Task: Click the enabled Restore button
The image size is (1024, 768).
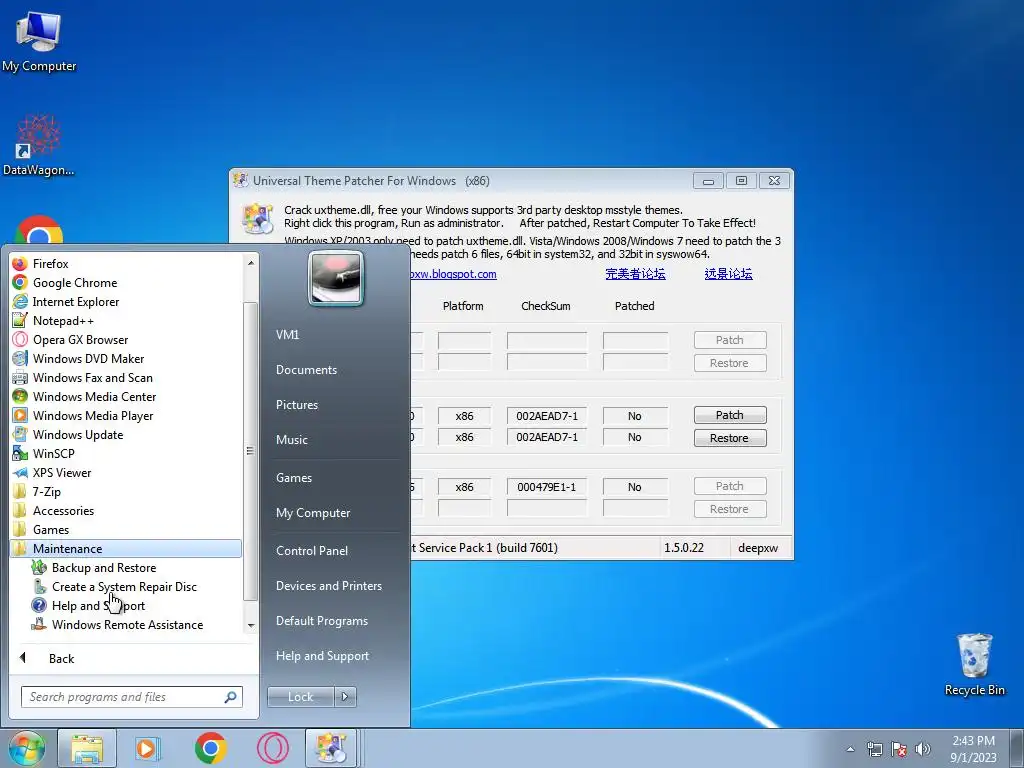Action: tap(729, 438)
